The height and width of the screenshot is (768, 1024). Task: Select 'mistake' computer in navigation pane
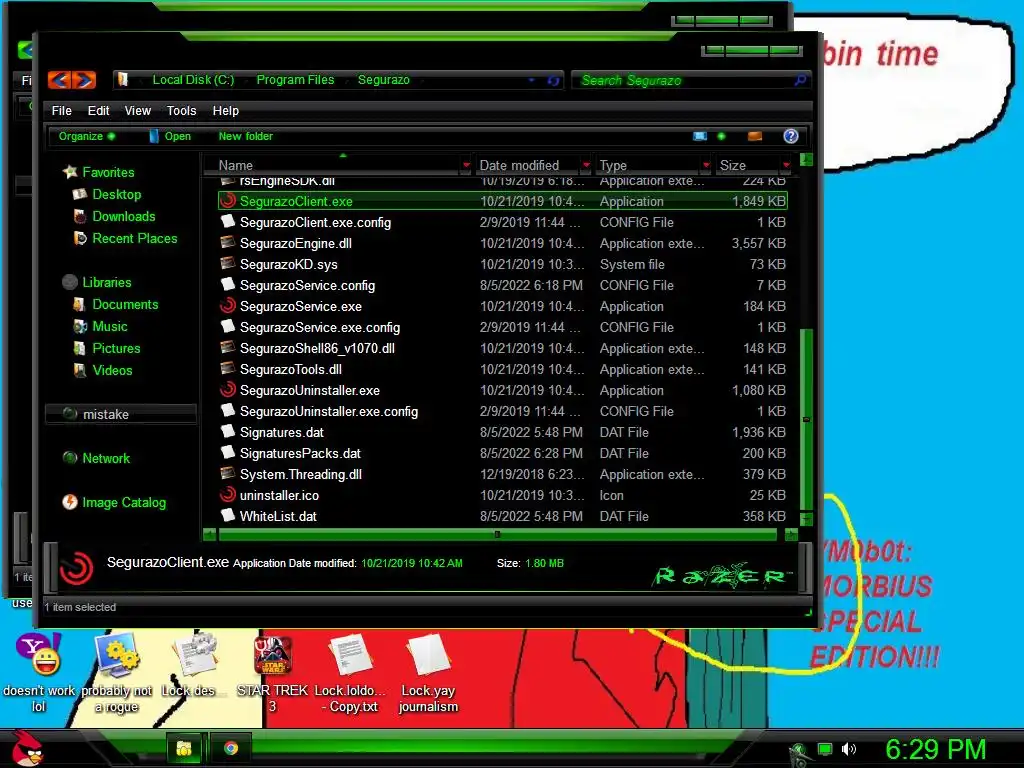120,414
